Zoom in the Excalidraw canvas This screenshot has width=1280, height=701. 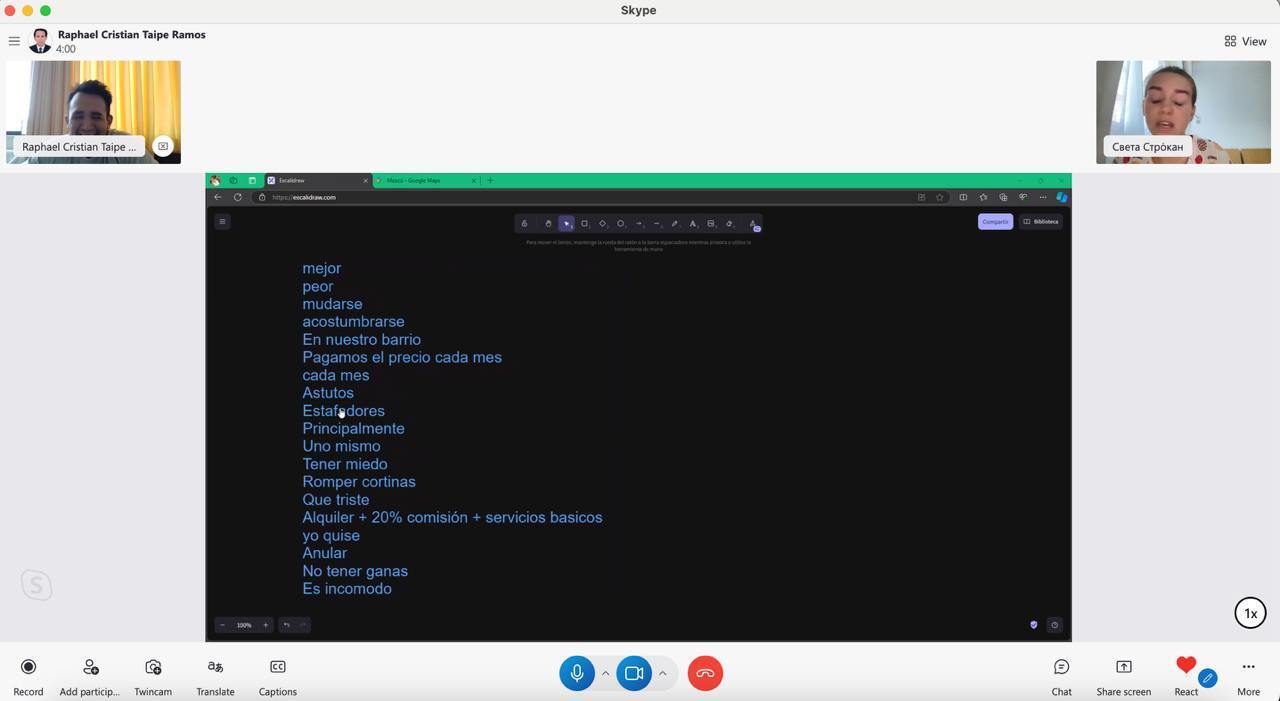click(x=265, y=625)
